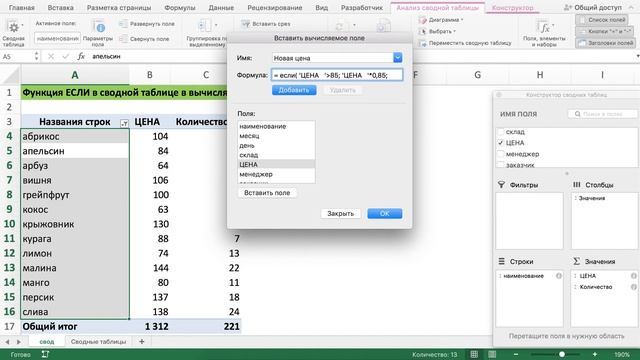Select склад in the dialog's Поля list
The image size is (640, 360).
click(276, 155)
